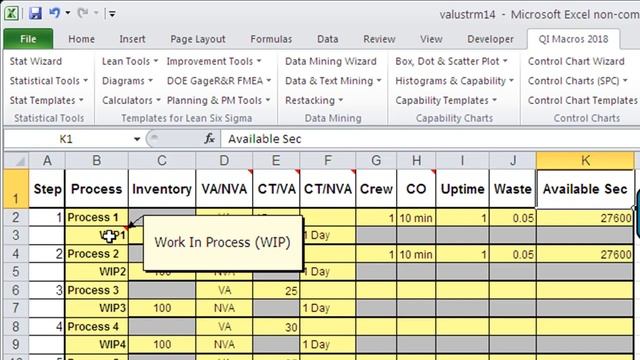The height and width of the screenshot is (360, 640).
Task: Open the Page Layout tab
Action: 198,39
